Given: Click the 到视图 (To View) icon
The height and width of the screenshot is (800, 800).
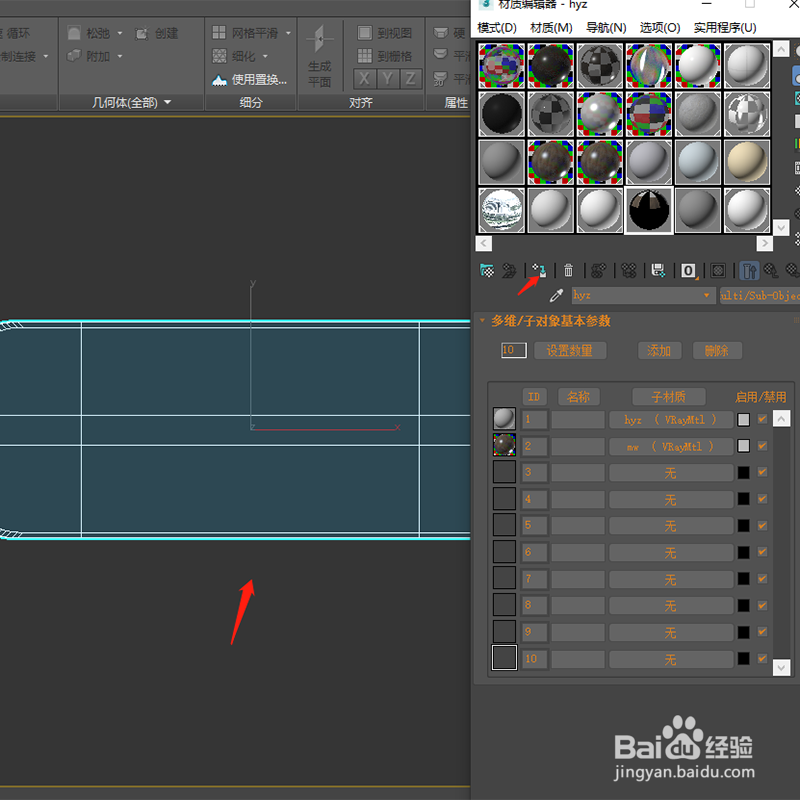Looking at the screenshot, I should (x=365, y=33).
